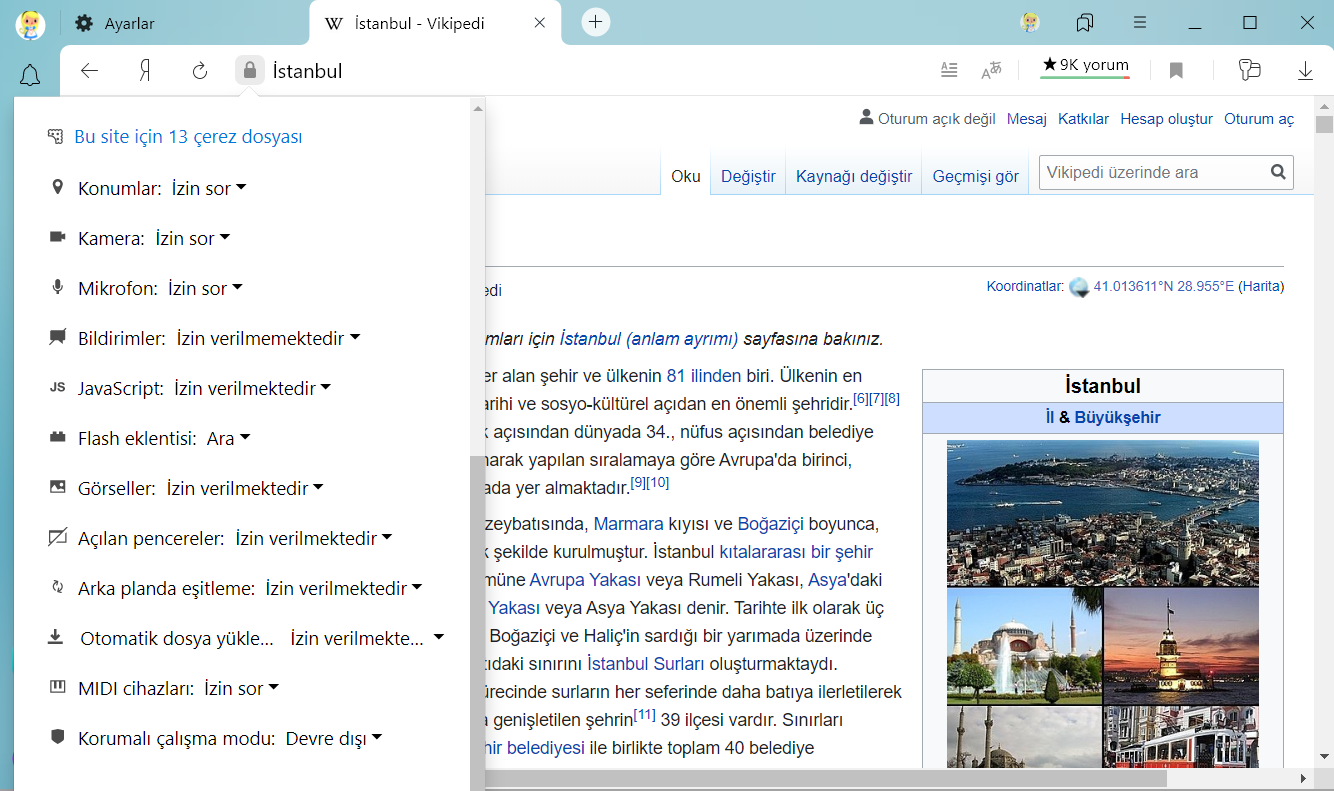
Task: Click the shield icon beside Korumalı çalışma modu
Action: pos(57,737)
